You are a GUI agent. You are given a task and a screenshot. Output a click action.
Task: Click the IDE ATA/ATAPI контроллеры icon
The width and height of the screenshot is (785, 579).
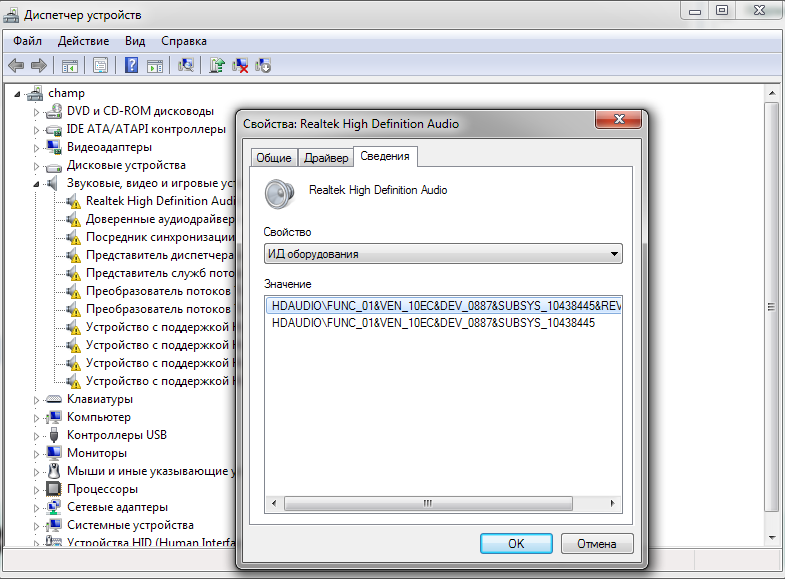tap(54, 130)
